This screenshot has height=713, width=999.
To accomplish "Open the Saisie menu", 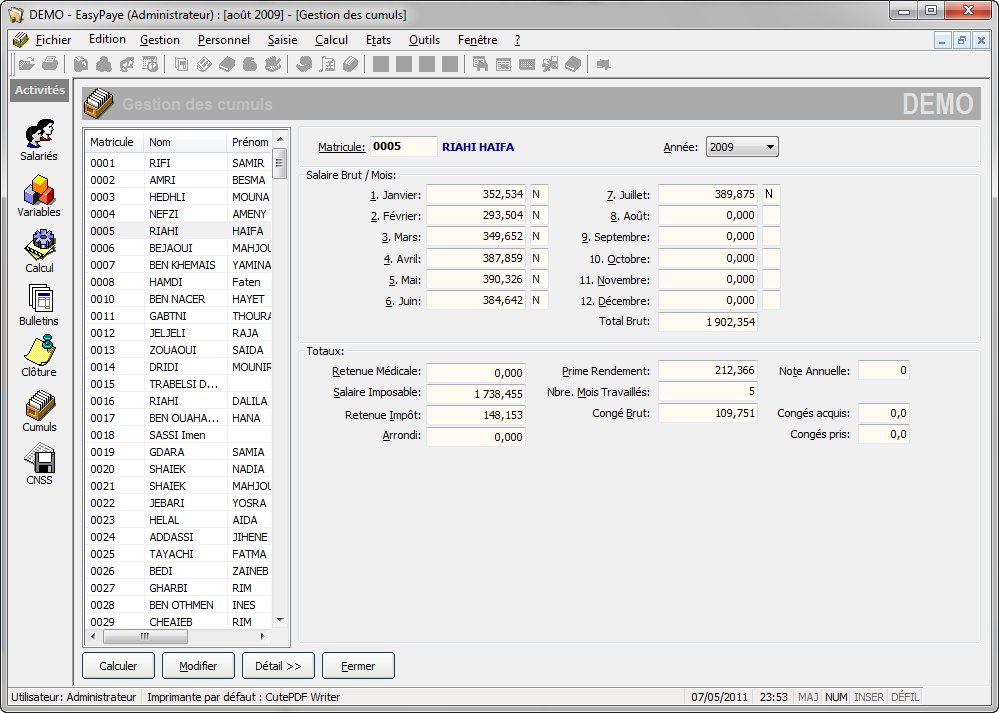I will pos(282,40).
